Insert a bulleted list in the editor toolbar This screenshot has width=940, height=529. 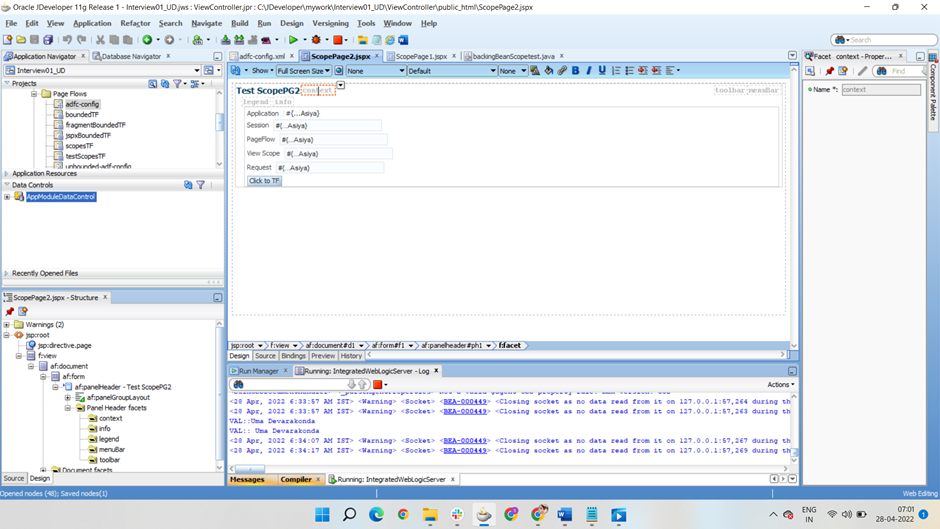pos(629,70)
